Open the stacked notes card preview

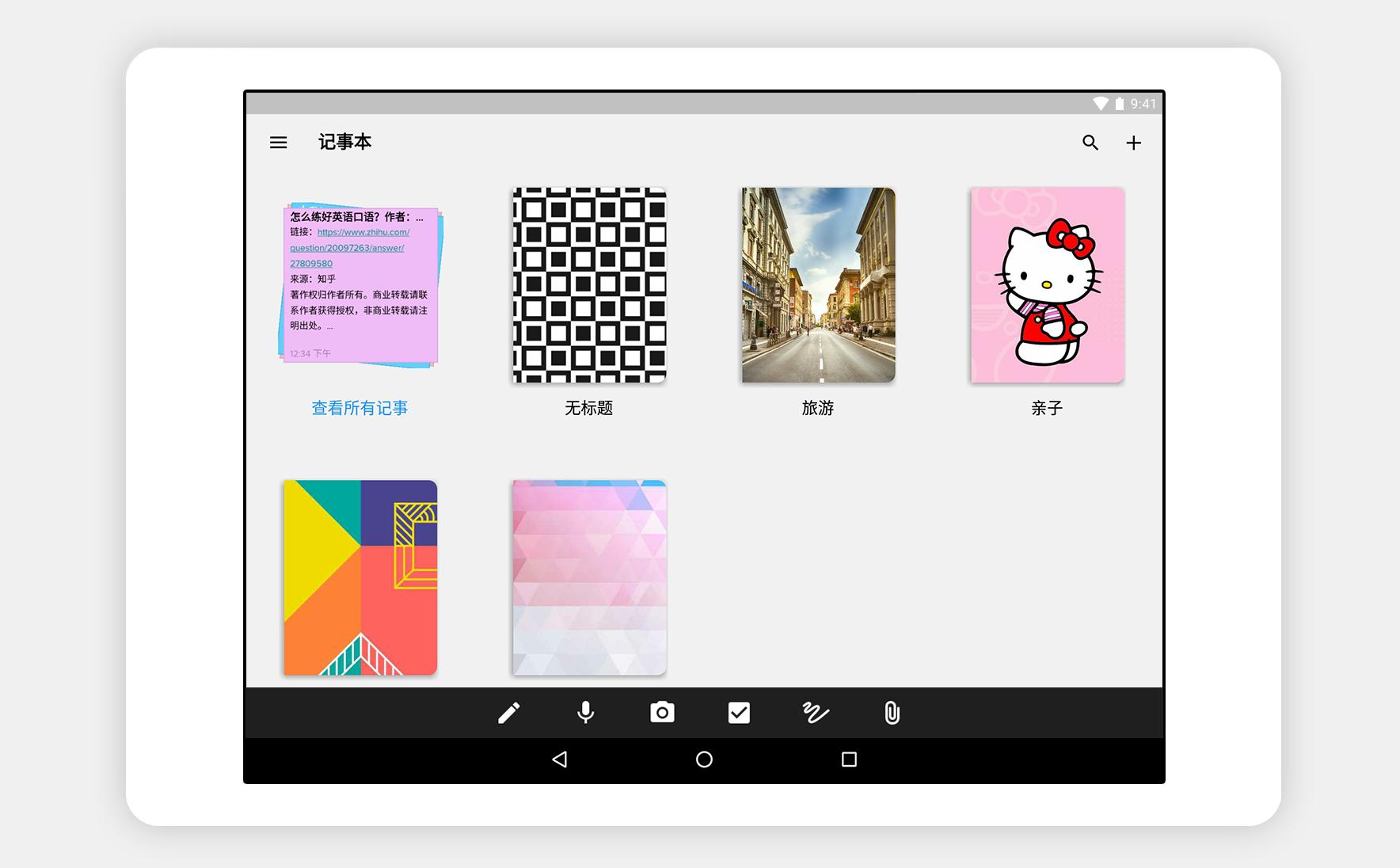tap(360, 285)
